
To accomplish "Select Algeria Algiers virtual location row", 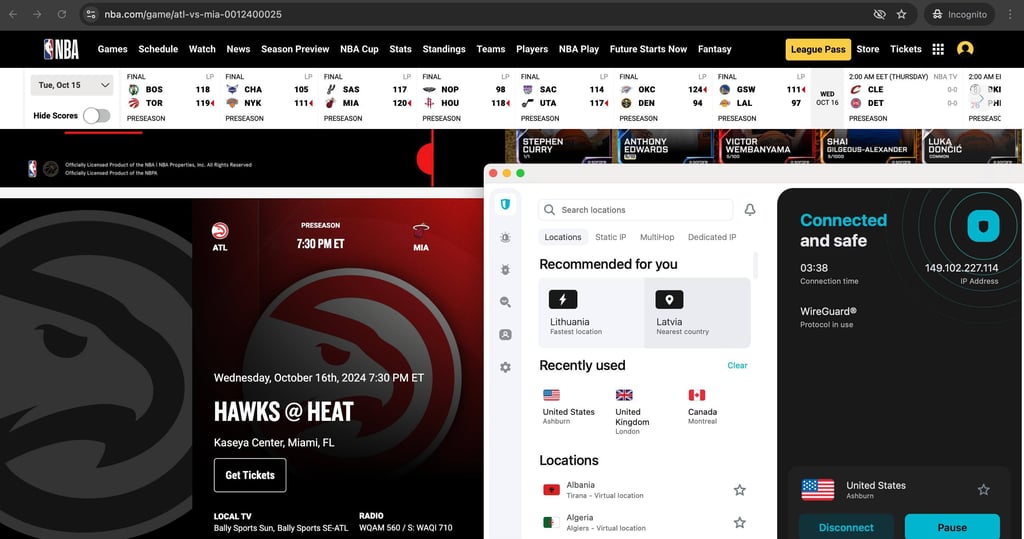I will coord(645,523).
